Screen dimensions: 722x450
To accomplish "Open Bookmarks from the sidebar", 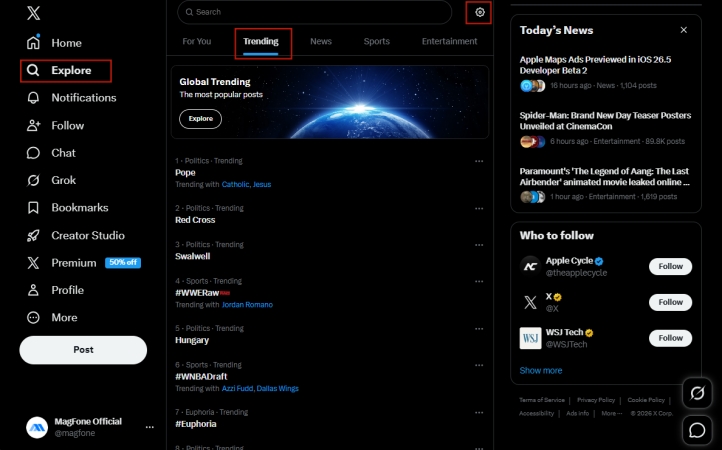I will coord(67,208).
